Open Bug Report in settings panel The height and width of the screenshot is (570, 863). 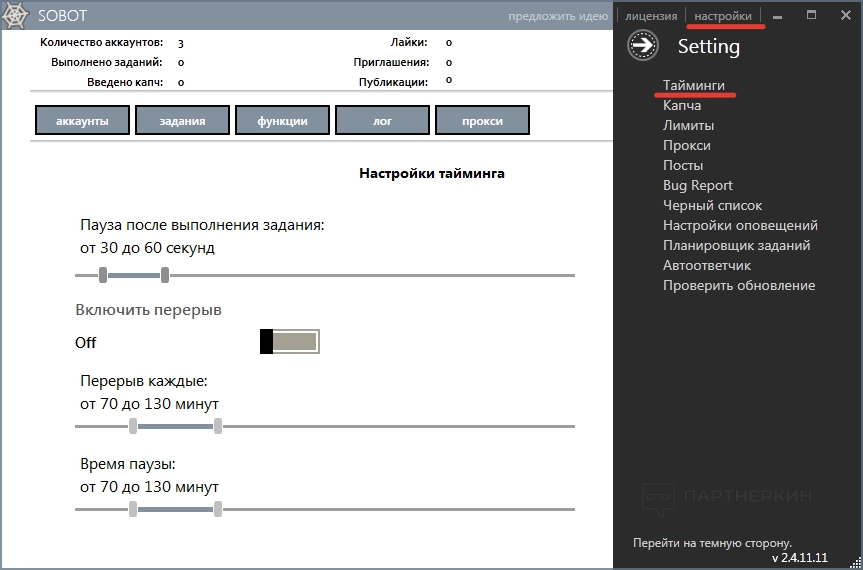tap(698, 185)
